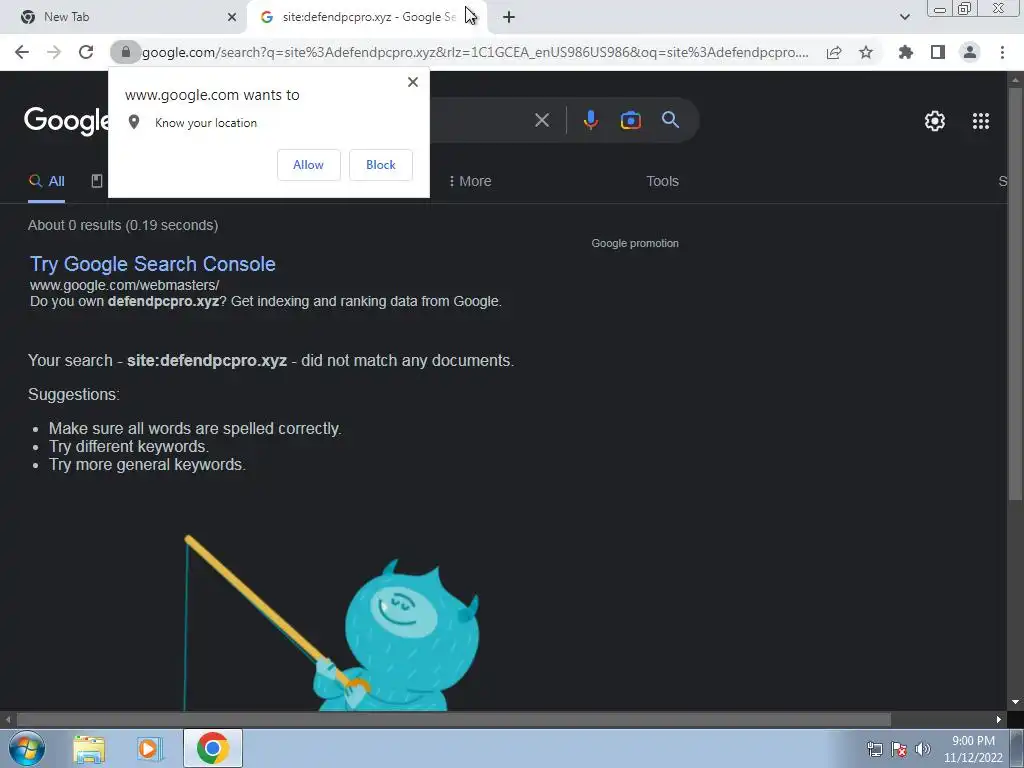1024x768 pixels.
Task: Click the vertical scrollbar thumb
Action: 1016,294
